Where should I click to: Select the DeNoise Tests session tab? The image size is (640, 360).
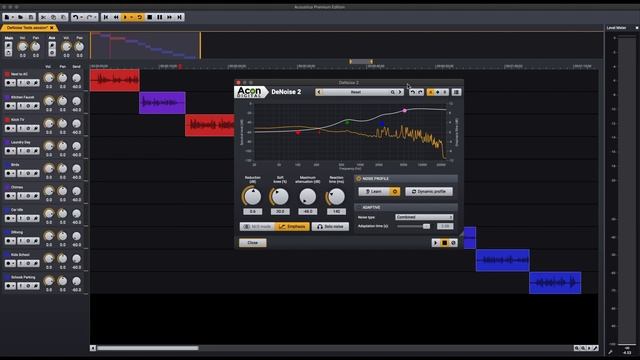[x=27, y=28]
